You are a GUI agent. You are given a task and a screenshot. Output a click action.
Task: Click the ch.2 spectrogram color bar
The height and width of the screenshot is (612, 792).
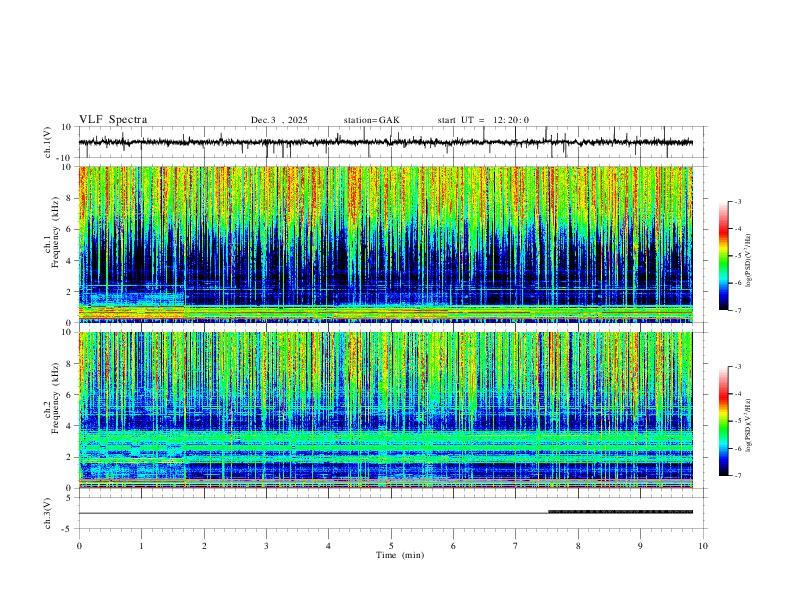tap(724, 421)
